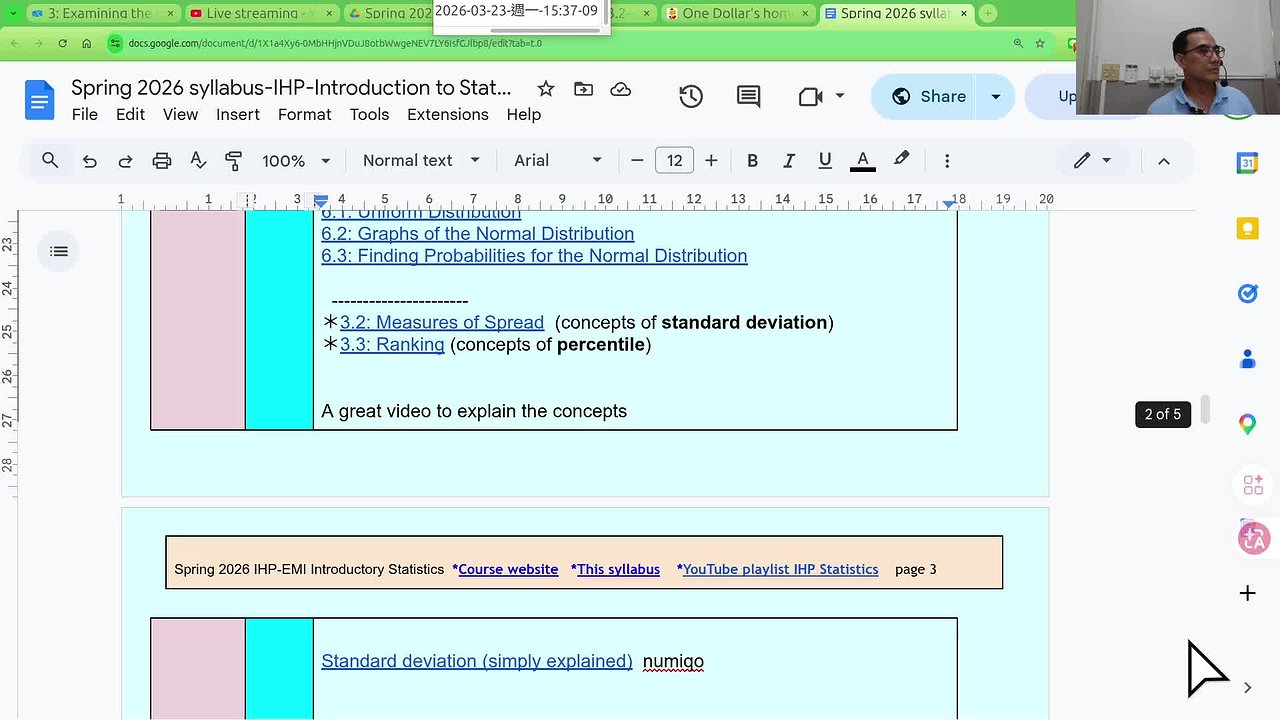Hide the side panel chevron

click(x=1247, y=687)
